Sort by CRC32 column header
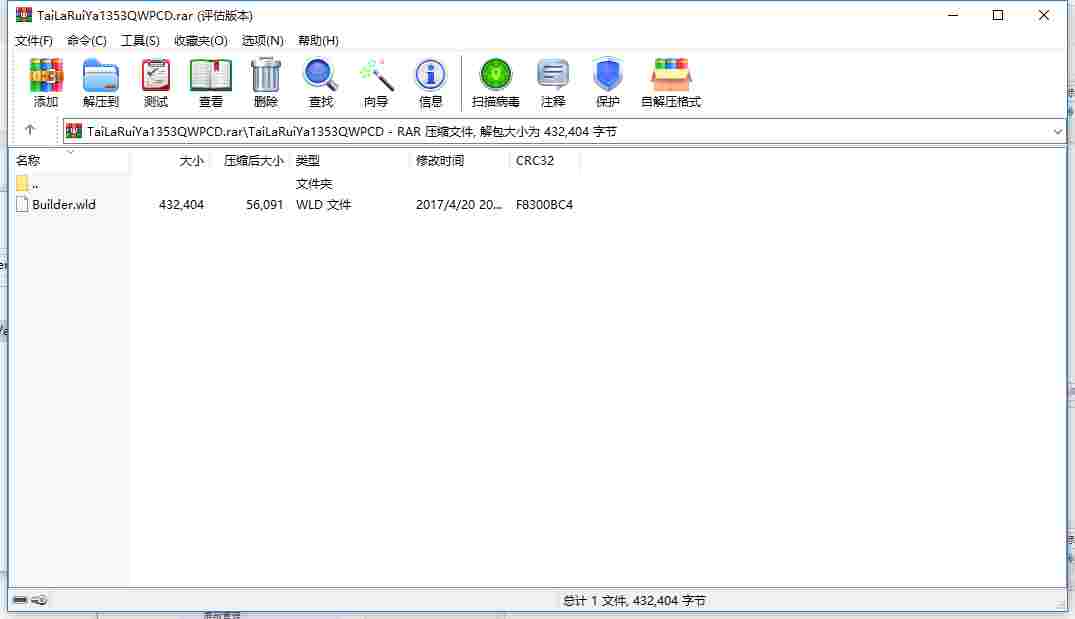Viewport: 1075px width, 619px height. 544,160
